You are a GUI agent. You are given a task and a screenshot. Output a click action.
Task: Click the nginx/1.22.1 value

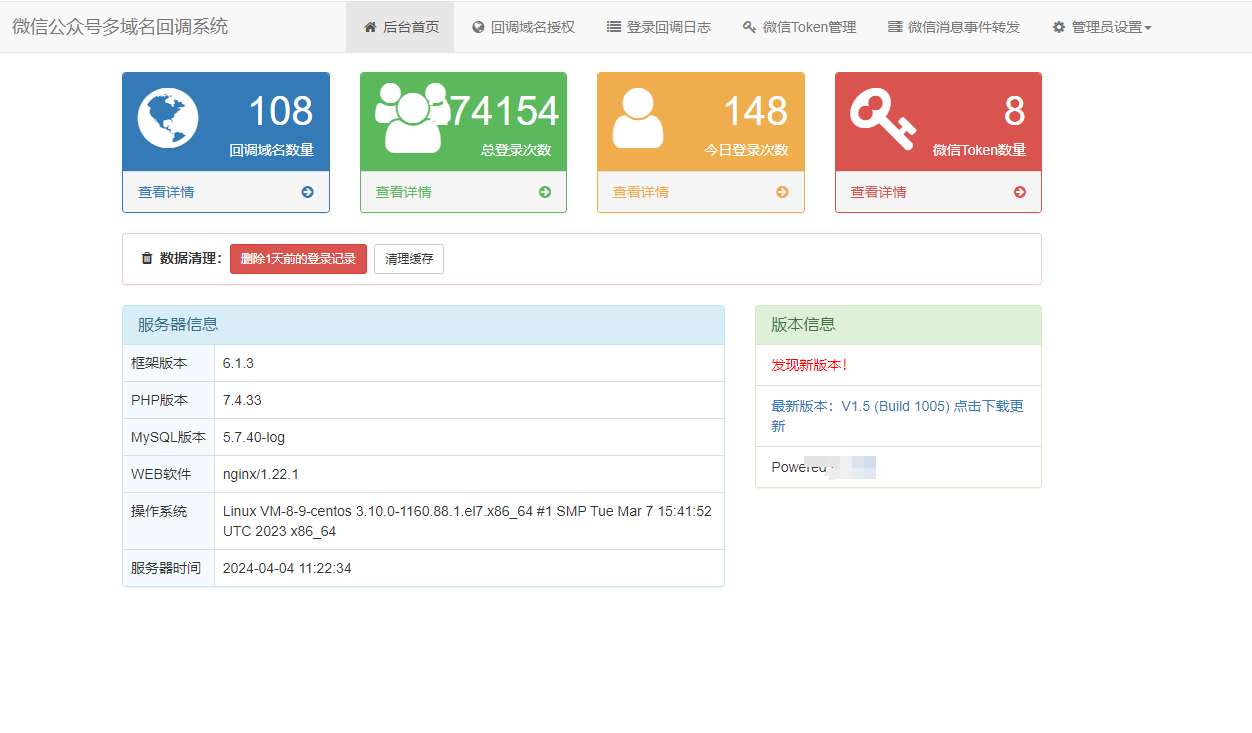(x=261, y=474)
